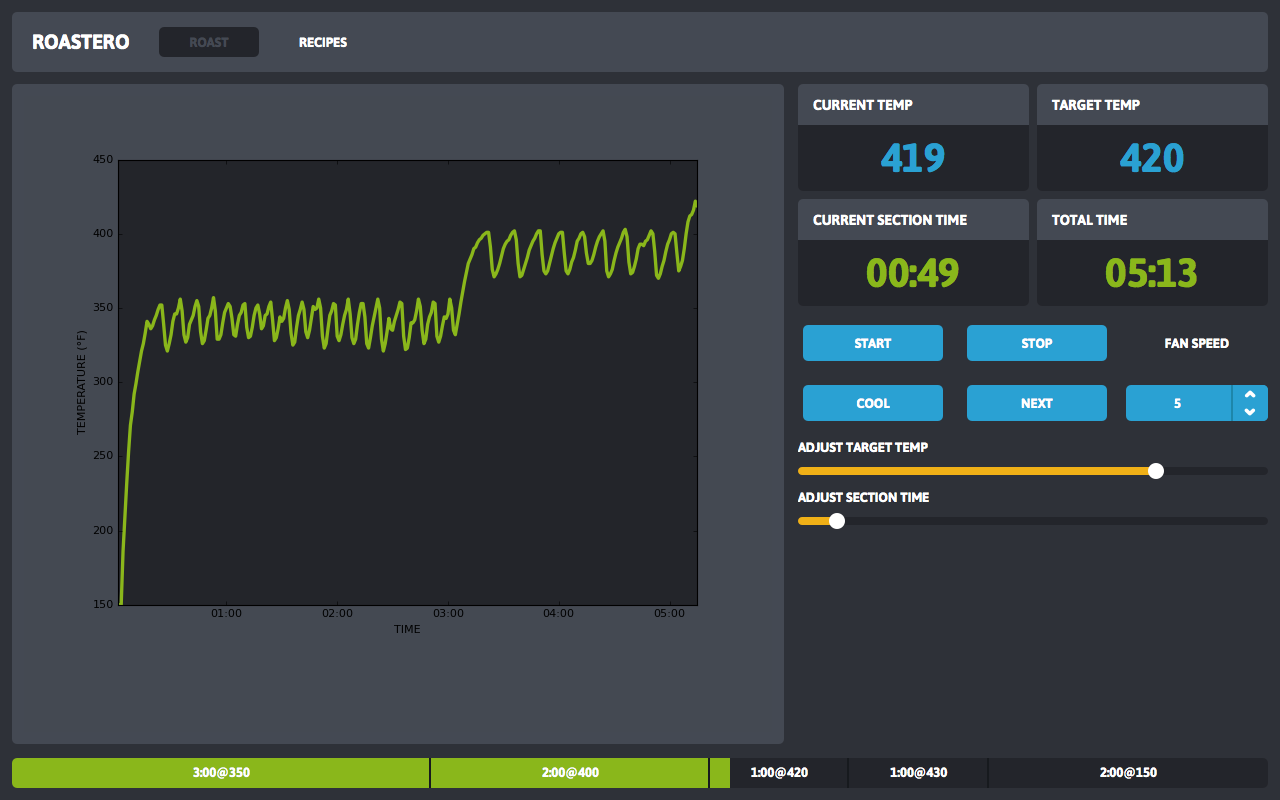Click the 01:00 tick on the time axis
Image resolution: width=1280 pixels, height=800 pixels.
(227, 614)
